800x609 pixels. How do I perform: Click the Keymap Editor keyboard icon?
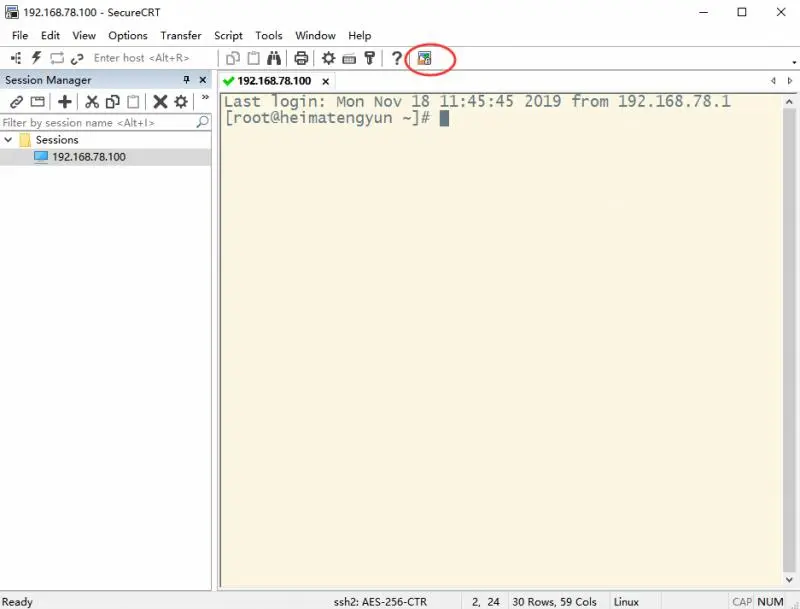pyautogui.click(x=349, y=59)
